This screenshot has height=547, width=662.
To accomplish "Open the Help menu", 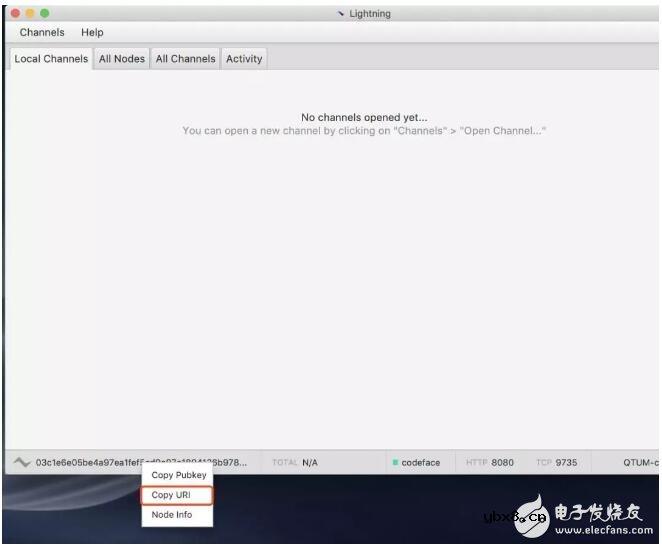I will [92, 32].
